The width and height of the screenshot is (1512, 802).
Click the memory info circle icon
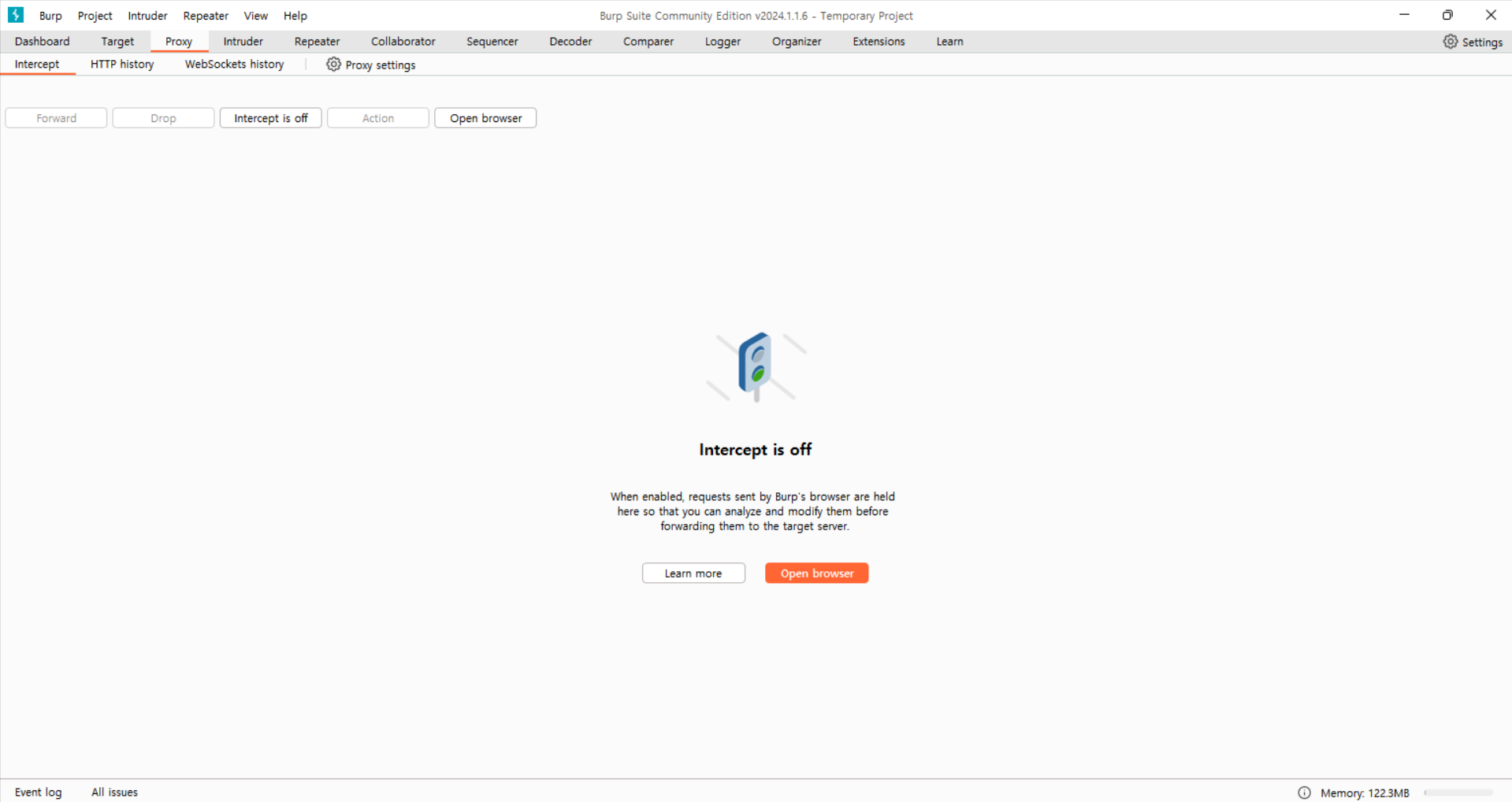pyautogui.click(x=1304, y=793)
